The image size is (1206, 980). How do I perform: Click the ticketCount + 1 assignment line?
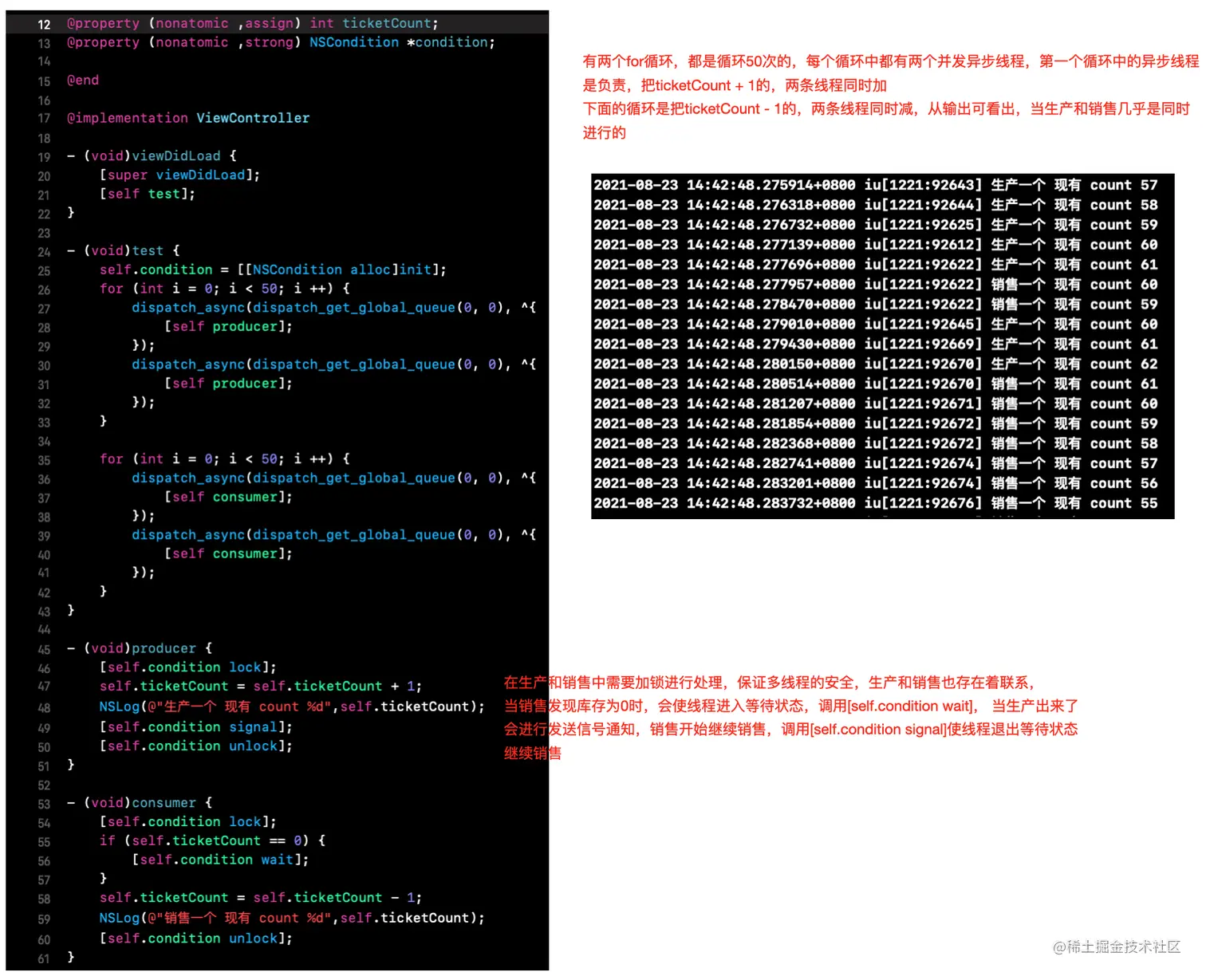[260, 687]
